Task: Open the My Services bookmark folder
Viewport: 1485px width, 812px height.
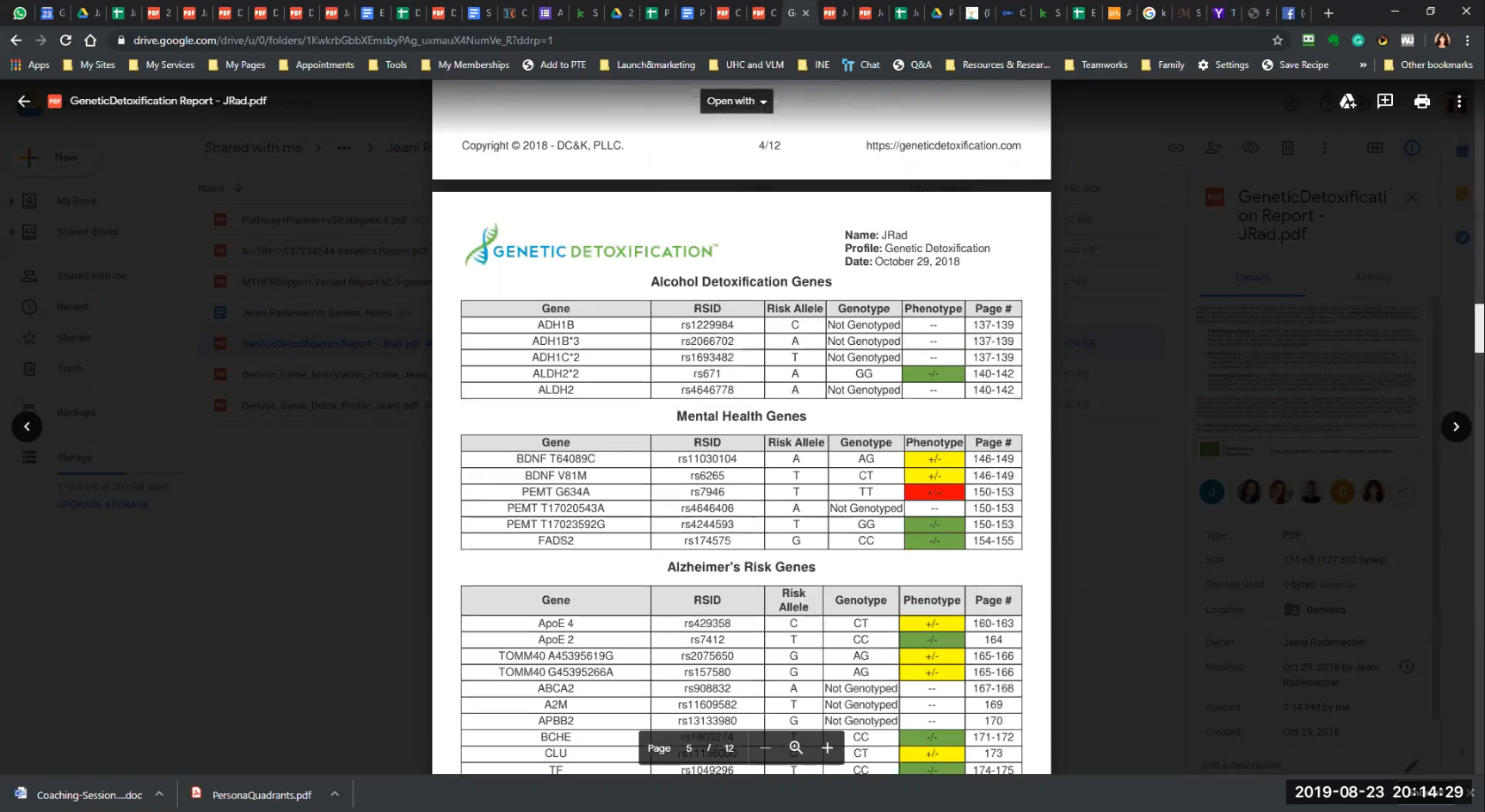Action: [x=162, y=65]
